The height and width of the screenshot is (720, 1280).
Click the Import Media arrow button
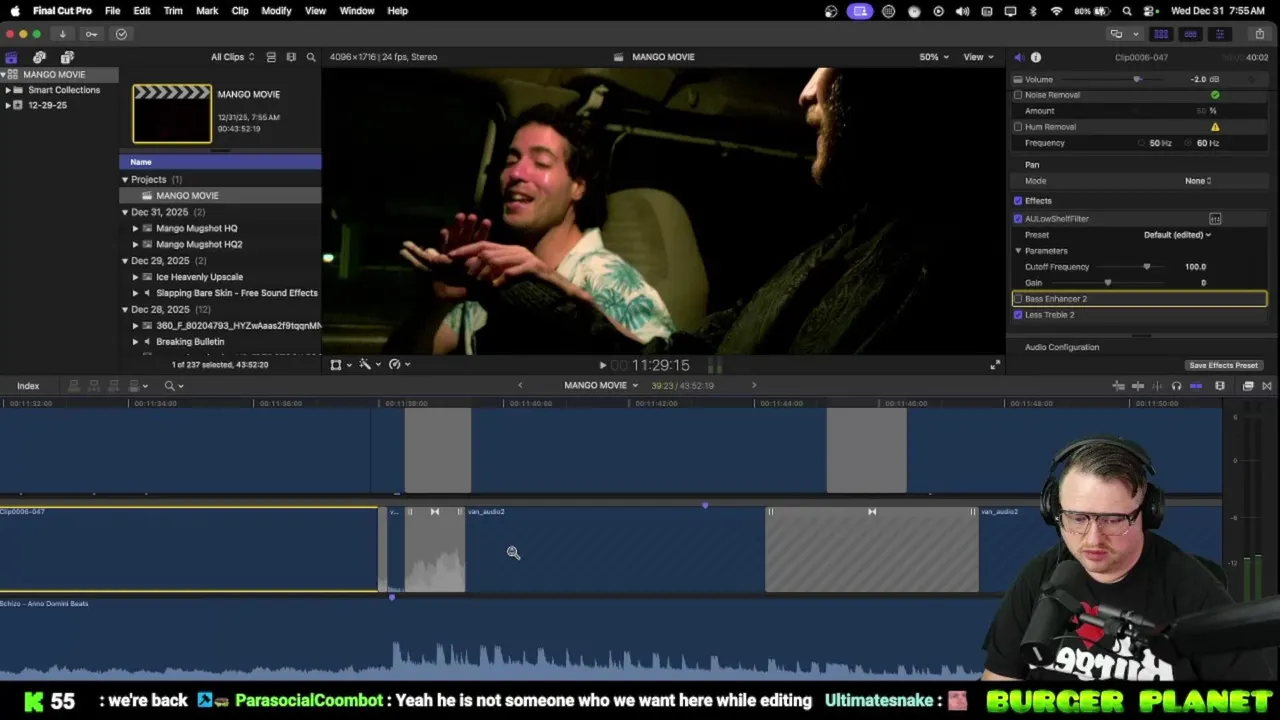tap(62, 34)
